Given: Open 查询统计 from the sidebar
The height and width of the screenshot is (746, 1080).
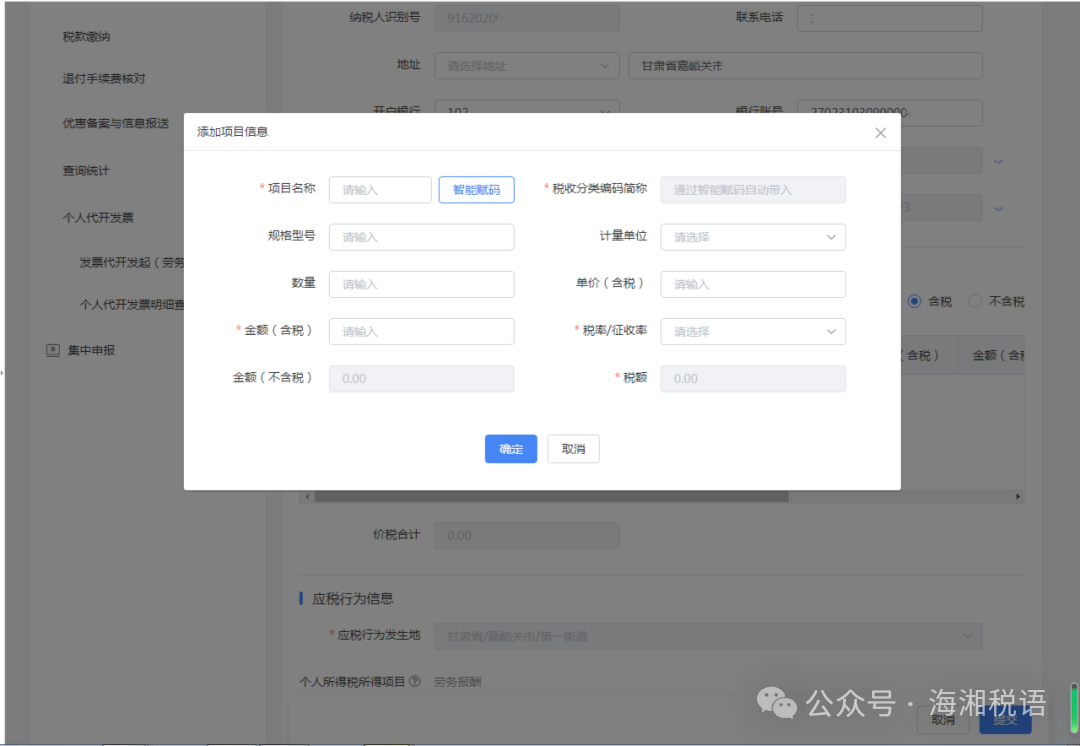Looking at the screenshot, I should pyautogui.click(x=87, y=170).
